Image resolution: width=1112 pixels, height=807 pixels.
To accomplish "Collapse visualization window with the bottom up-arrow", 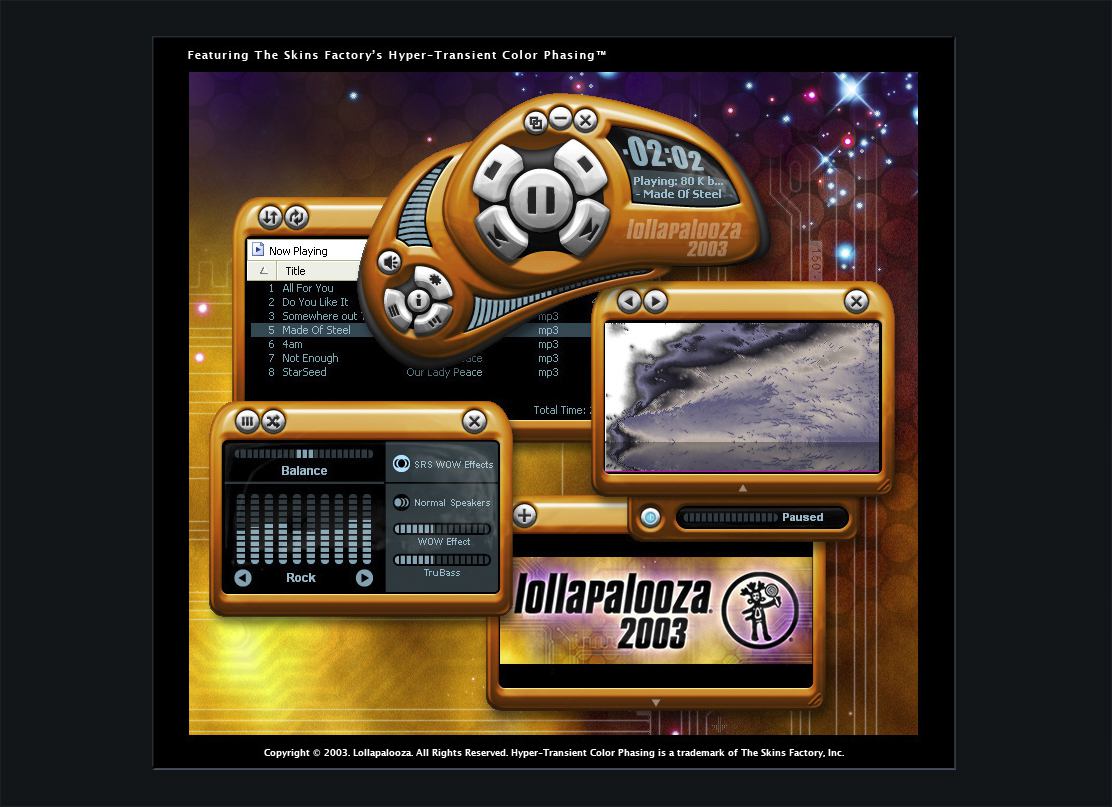I will pos(743,488).
